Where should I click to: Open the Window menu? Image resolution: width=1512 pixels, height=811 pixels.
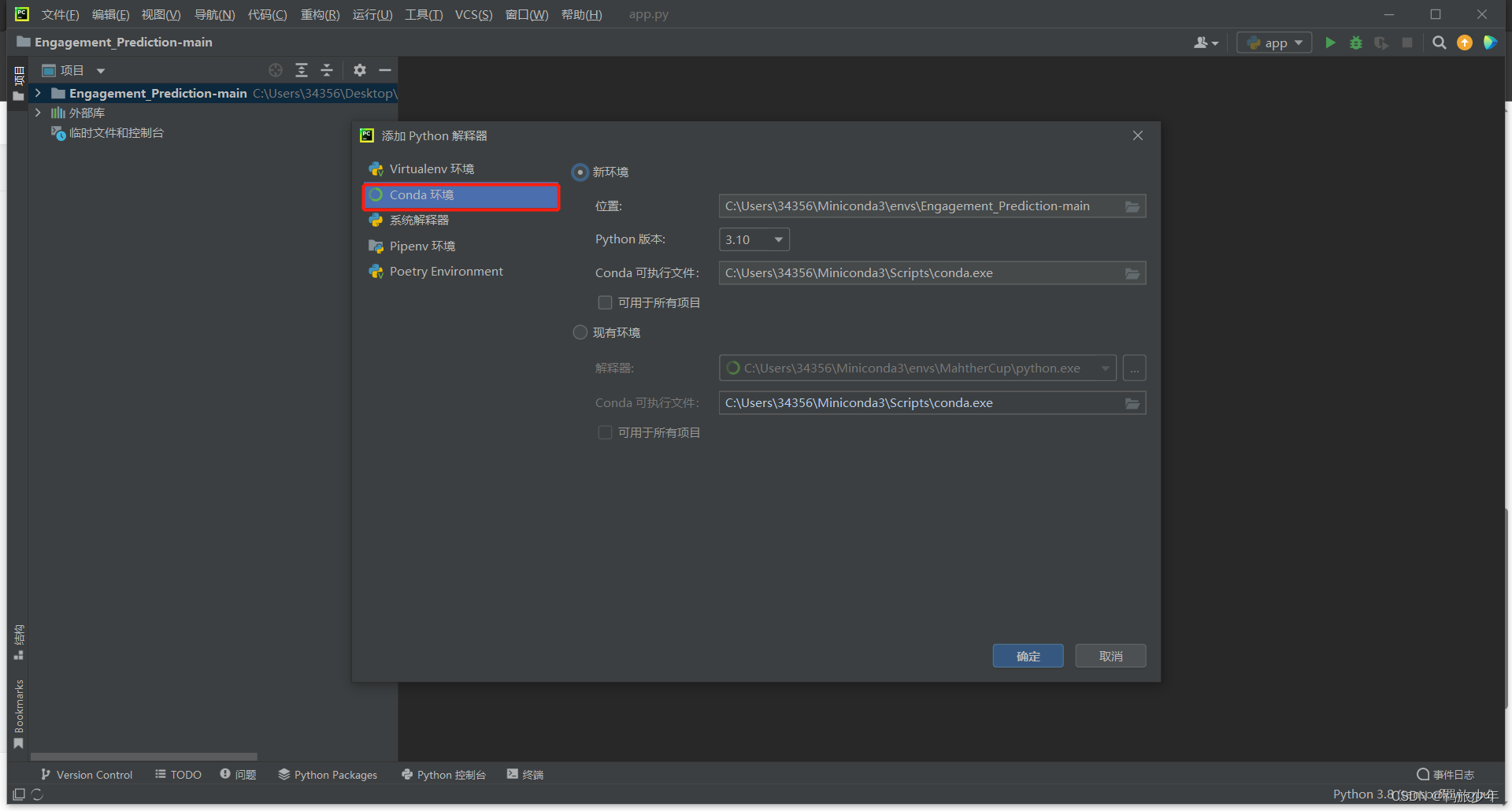[527, 14]
